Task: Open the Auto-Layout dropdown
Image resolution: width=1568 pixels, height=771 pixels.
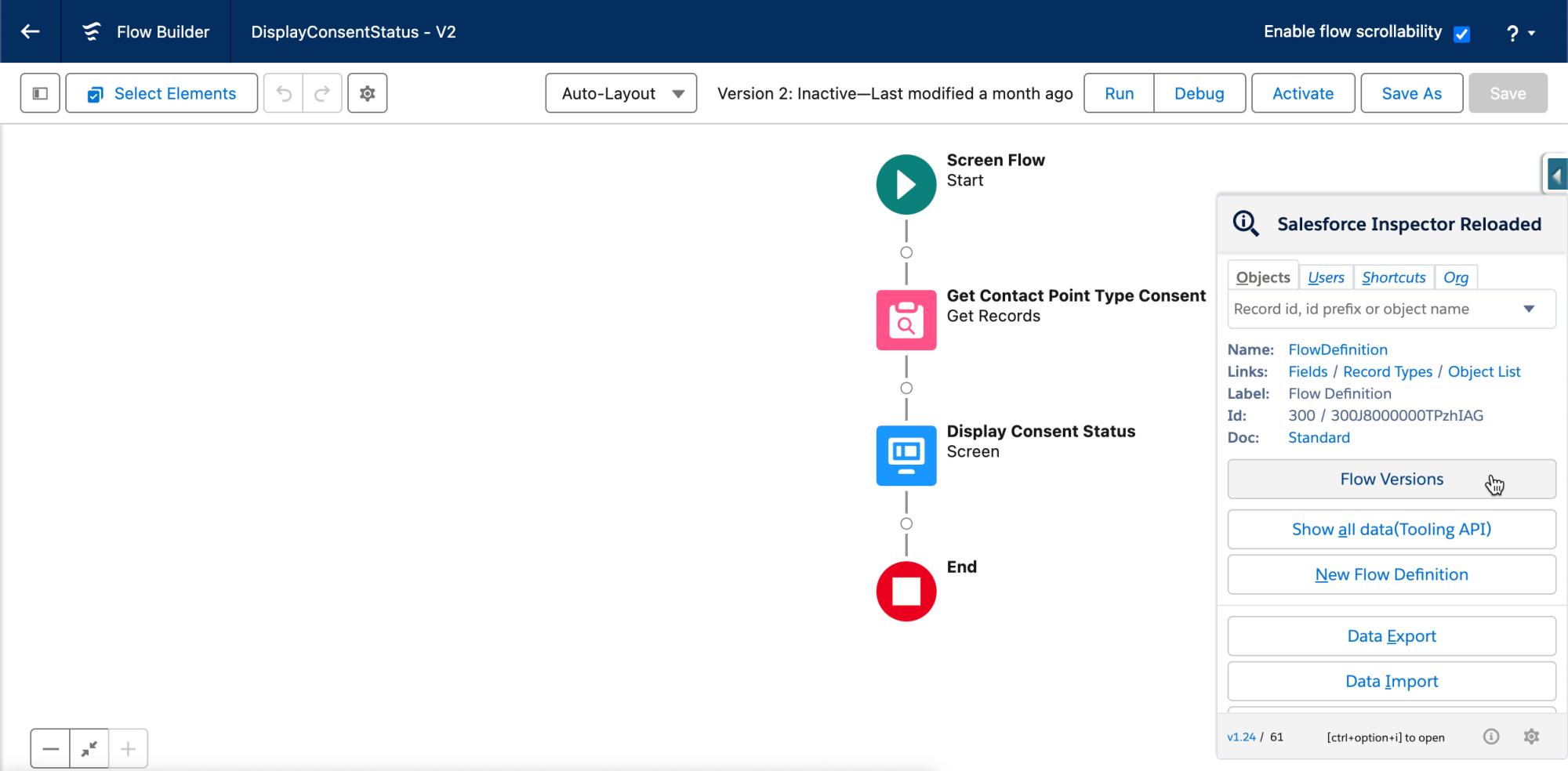Action: 621,93
